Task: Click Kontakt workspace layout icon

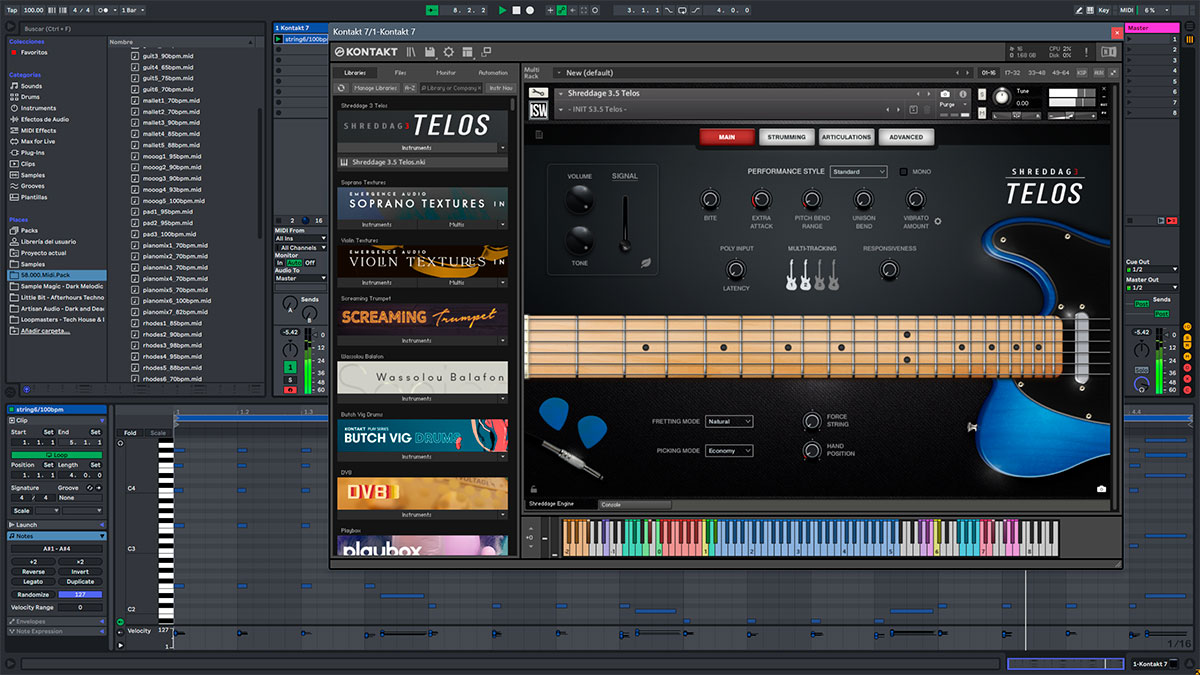Action: click(x=467, y=52)
